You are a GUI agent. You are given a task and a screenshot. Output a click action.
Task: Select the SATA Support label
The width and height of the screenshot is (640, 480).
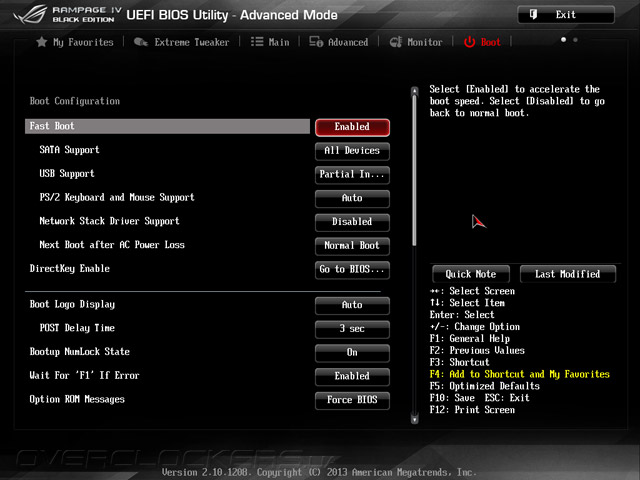click(69, 150)
